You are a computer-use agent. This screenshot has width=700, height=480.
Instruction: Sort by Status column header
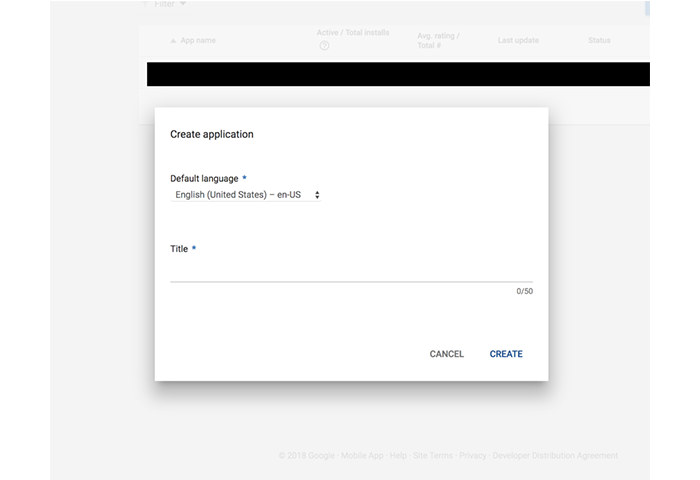(x=600, y=40)
